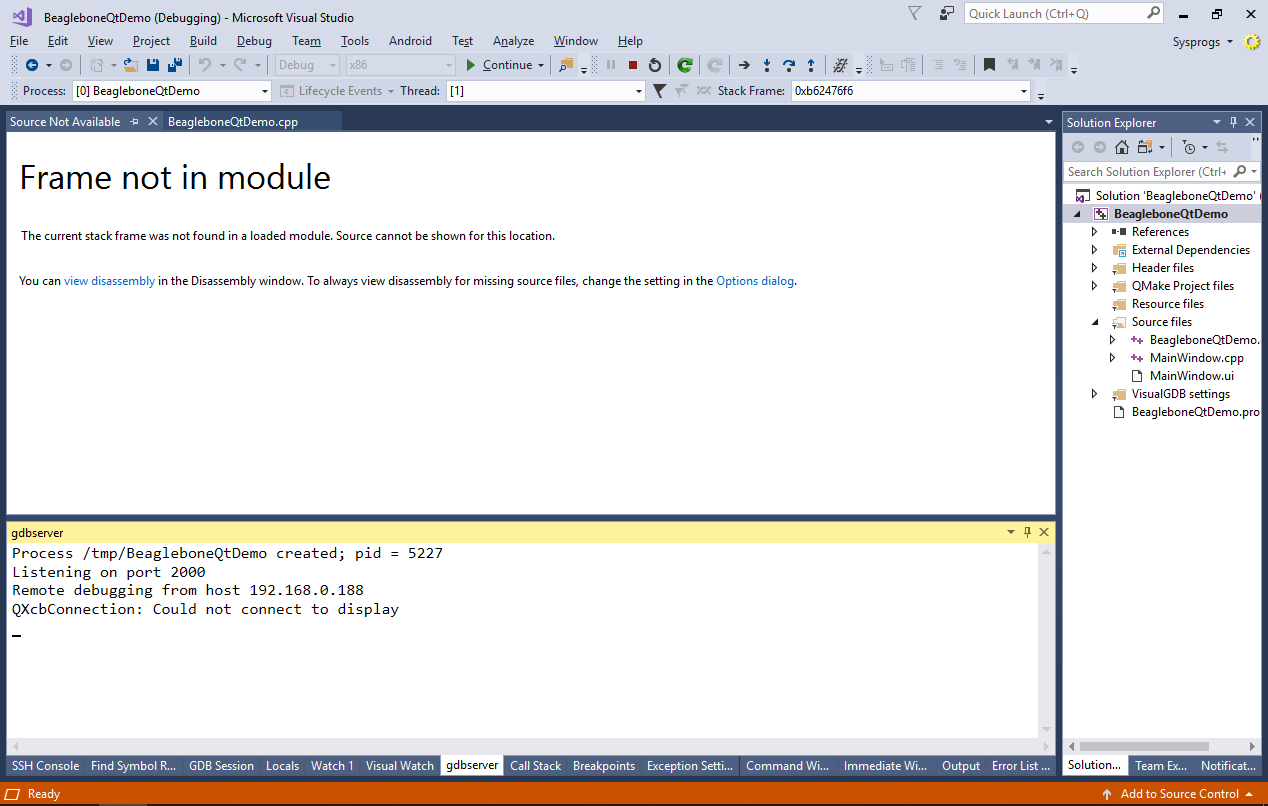1268x806 pixels.
Task: Click the Navigate Backward arrow icon
Action: tap(32, 65)
